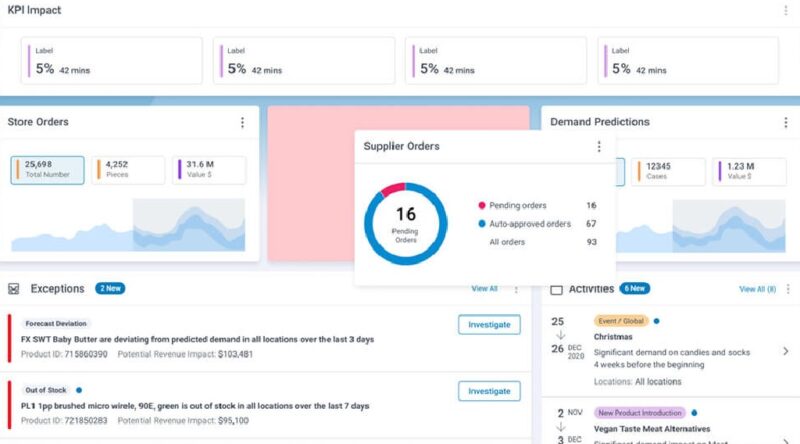The image size is (800, 444).
Task: Open KPI Impact three-dot menu
Action: point(785,11)
